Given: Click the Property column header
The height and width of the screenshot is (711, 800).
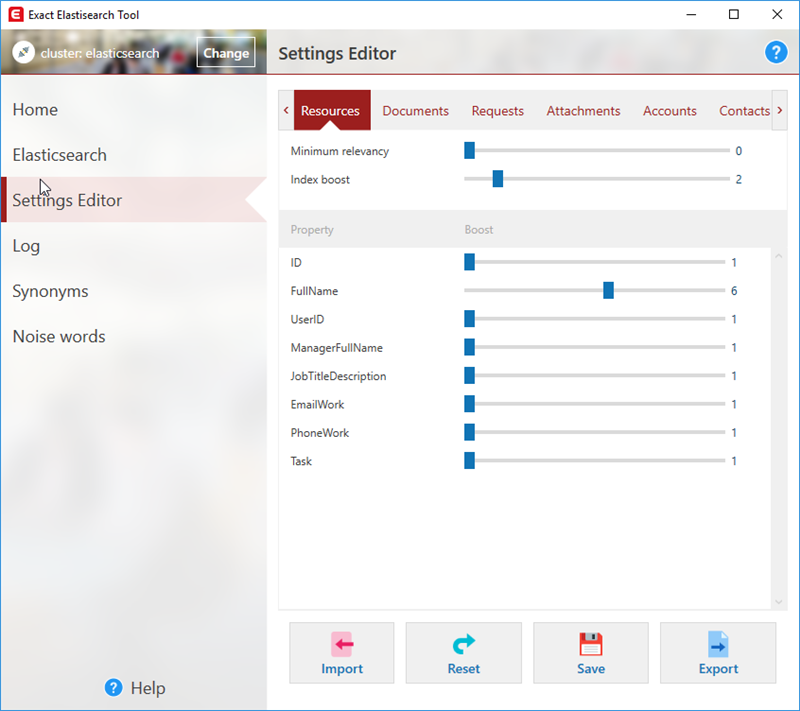Looking at the screenshot, I should (312, 230).
